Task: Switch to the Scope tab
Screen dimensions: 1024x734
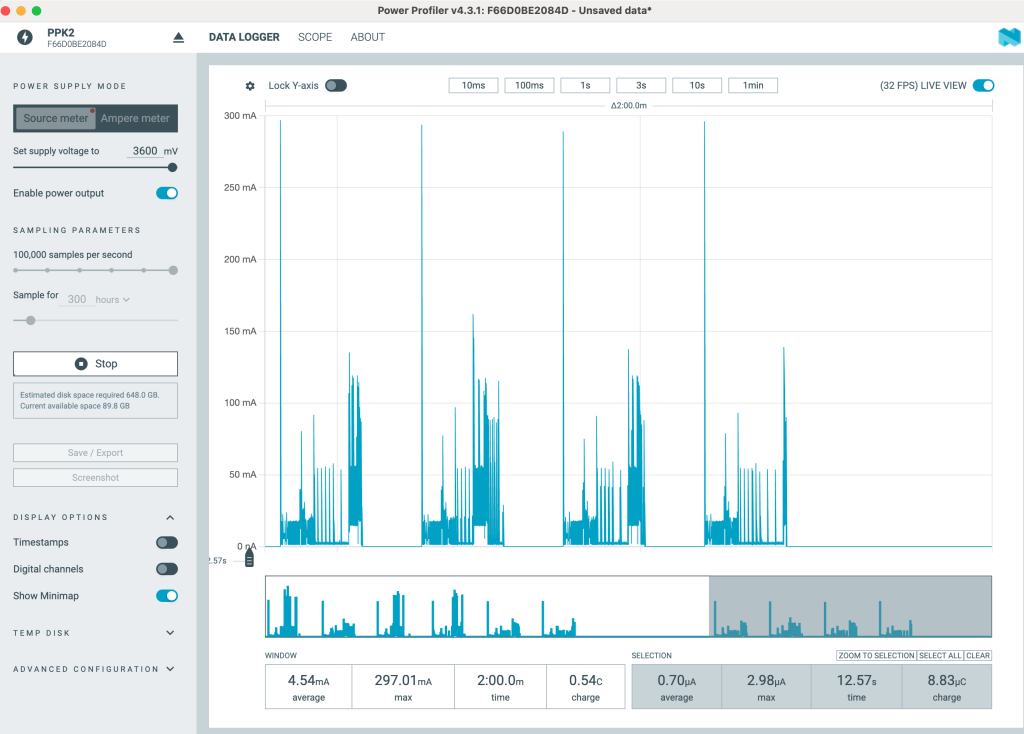Action: (x=315, y=37)
